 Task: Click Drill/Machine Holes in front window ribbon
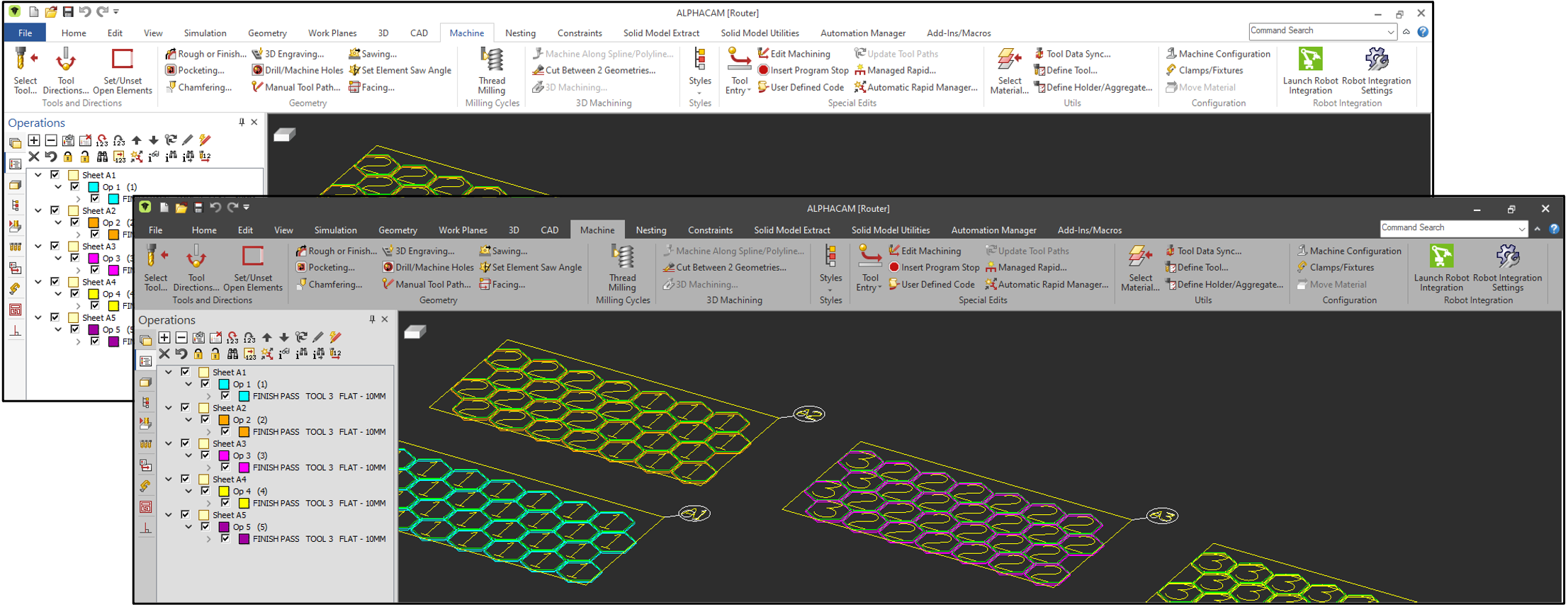(x=428, y=268)
